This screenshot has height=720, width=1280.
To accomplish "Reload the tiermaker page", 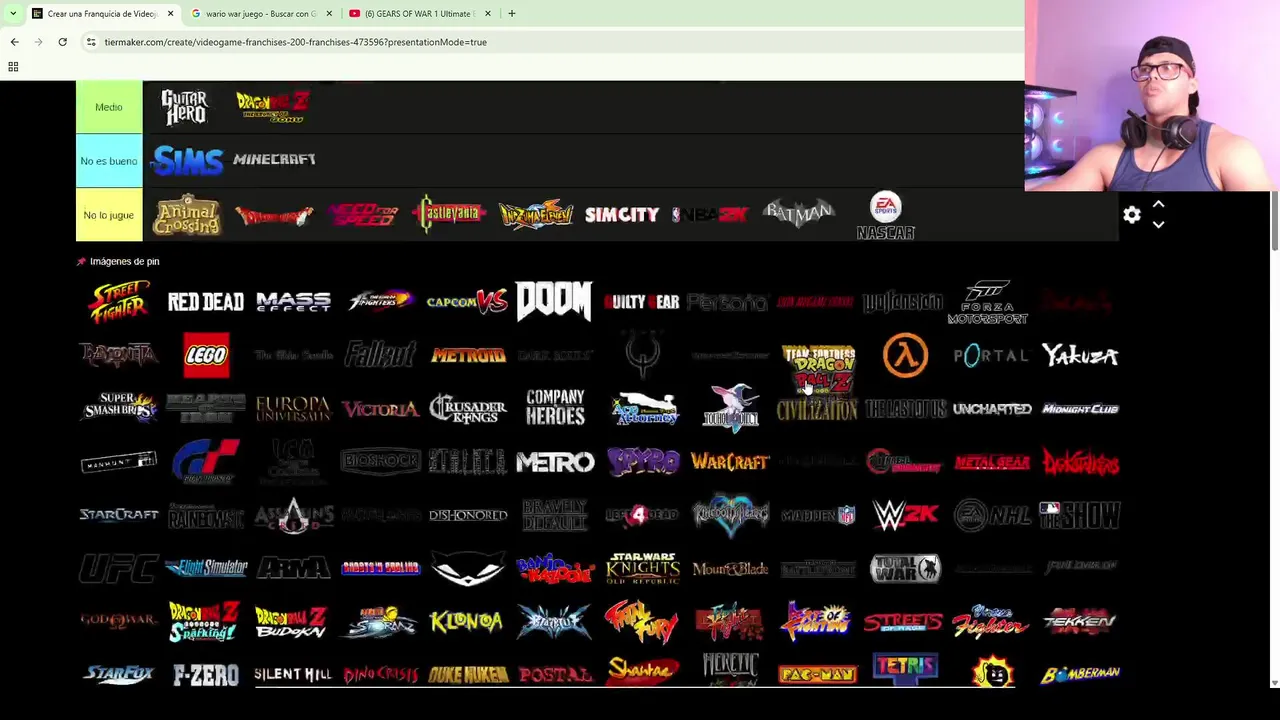I will tap(62, 42).
